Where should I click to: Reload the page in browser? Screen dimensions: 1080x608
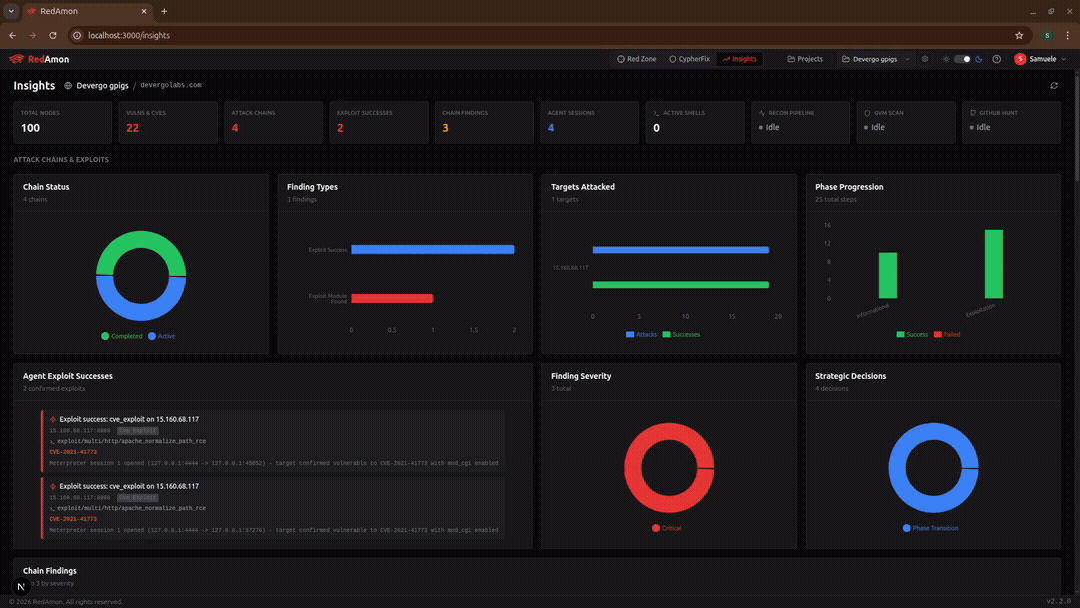(53, 35)
